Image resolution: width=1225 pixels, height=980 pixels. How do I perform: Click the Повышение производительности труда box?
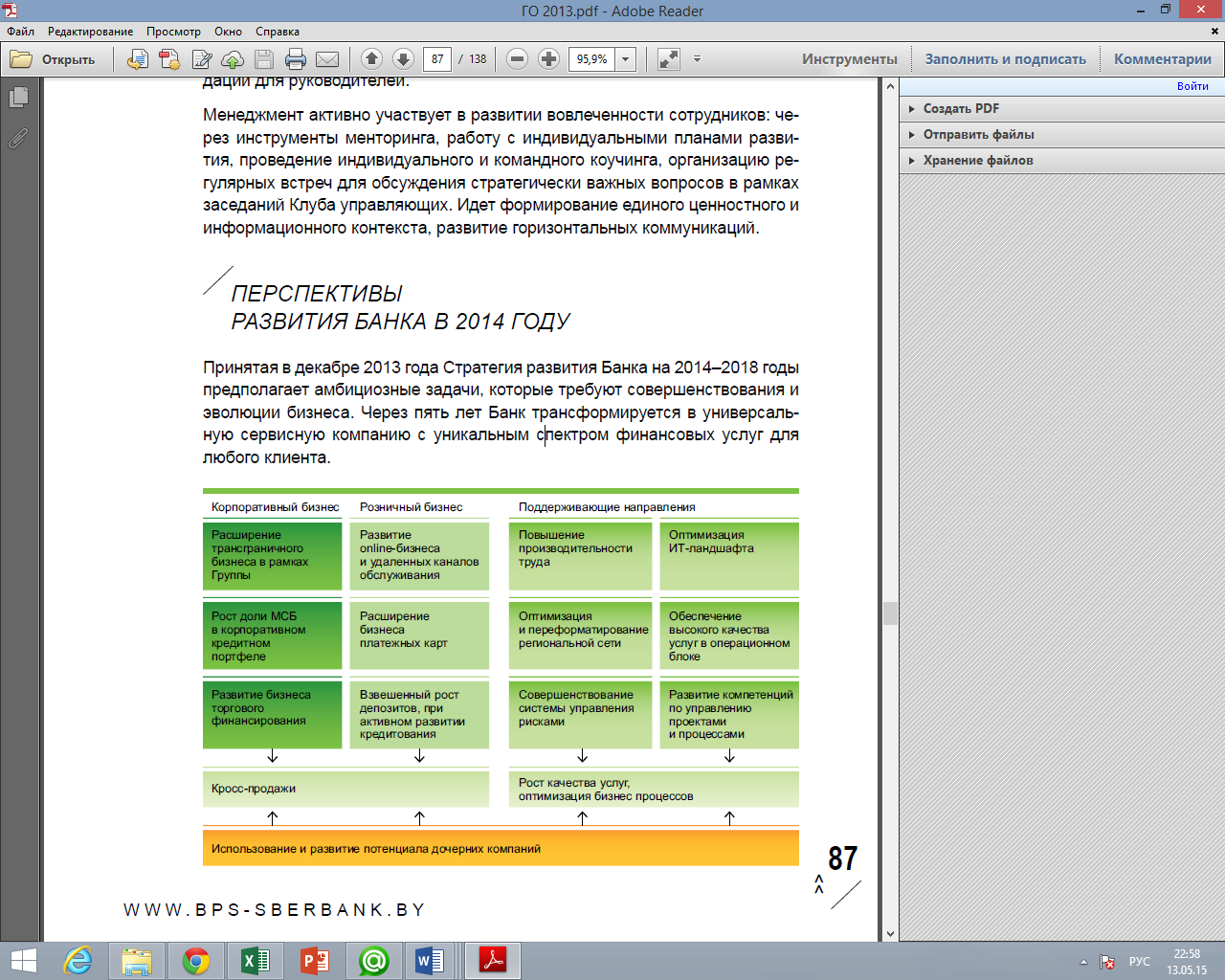(580, 556)
